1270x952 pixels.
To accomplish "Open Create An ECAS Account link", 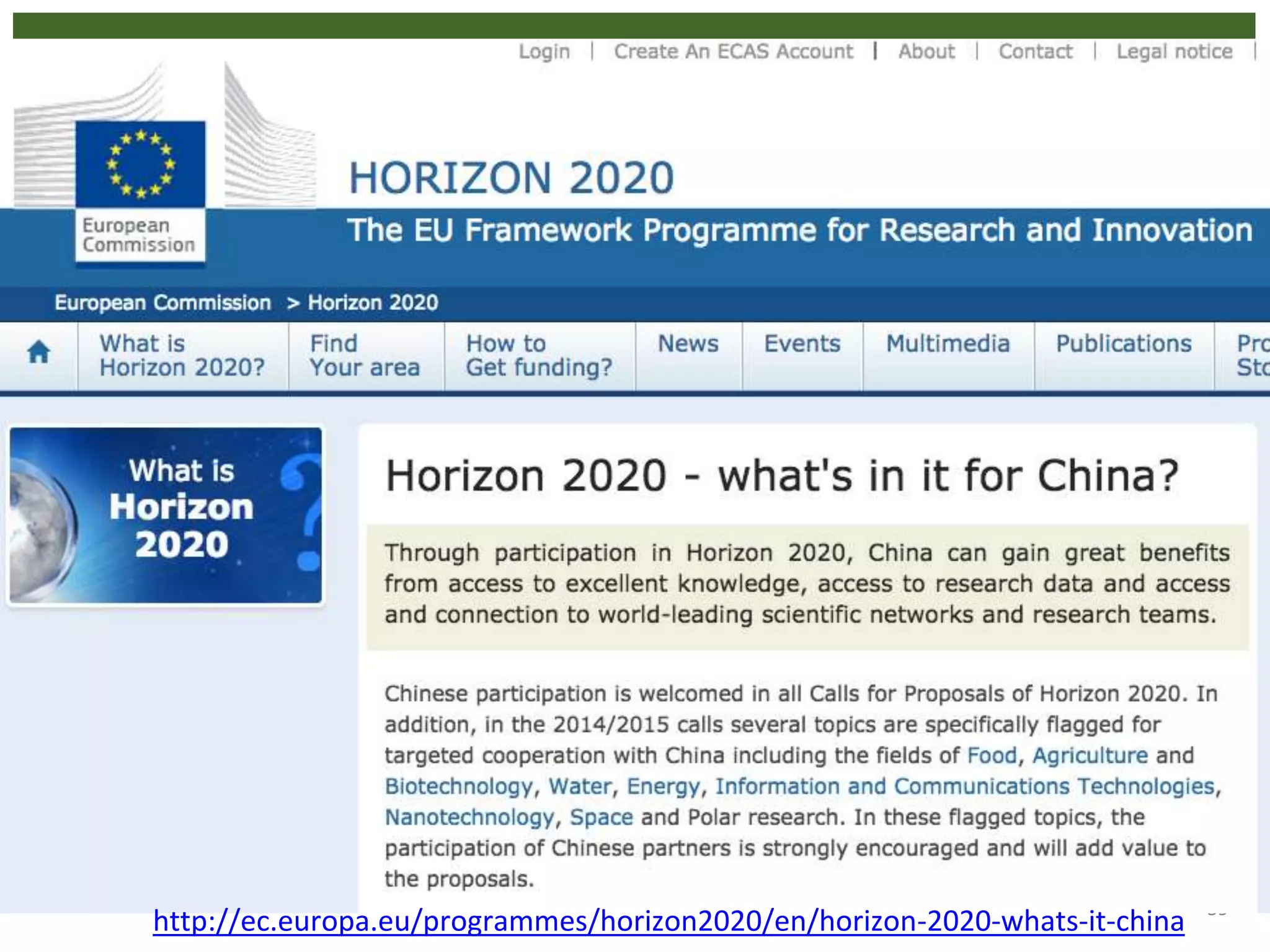I will pos(733,51).
